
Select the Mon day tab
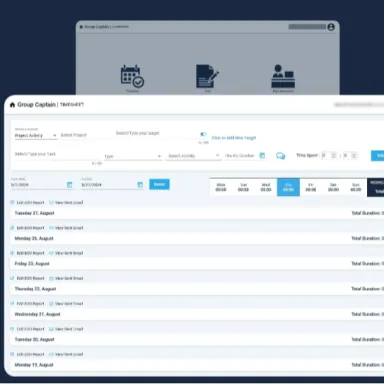coord(221,187)
